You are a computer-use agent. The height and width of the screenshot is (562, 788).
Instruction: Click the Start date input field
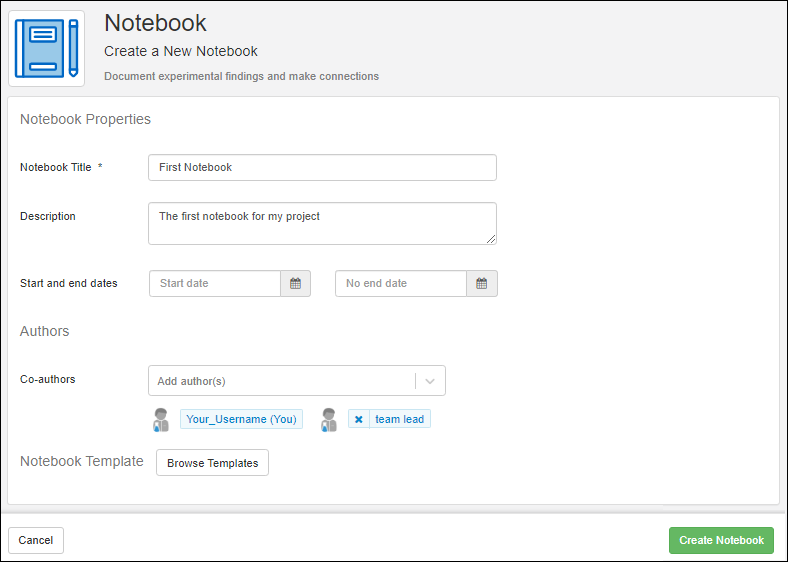tap(215, 284)
